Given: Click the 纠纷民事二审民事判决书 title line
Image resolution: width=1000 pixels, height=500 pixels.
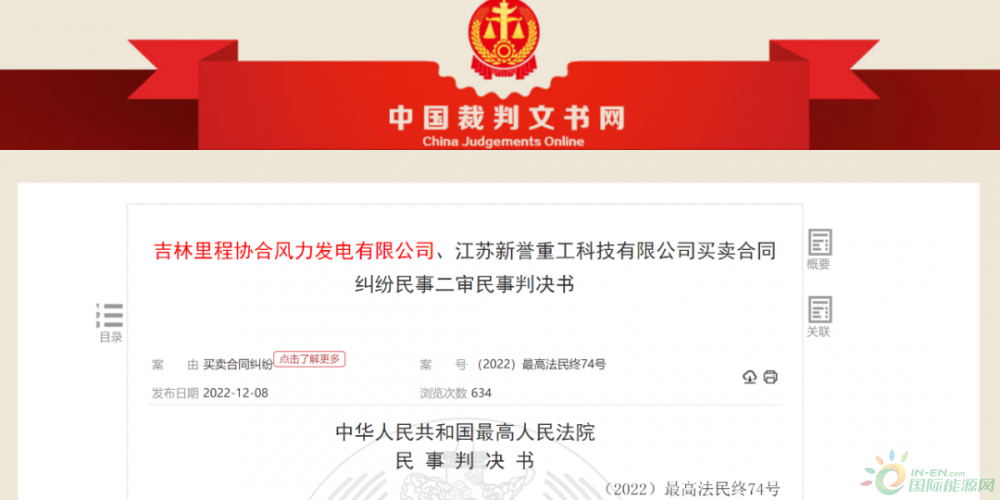Looking at the screenshot, I should (x=465, y=284).
